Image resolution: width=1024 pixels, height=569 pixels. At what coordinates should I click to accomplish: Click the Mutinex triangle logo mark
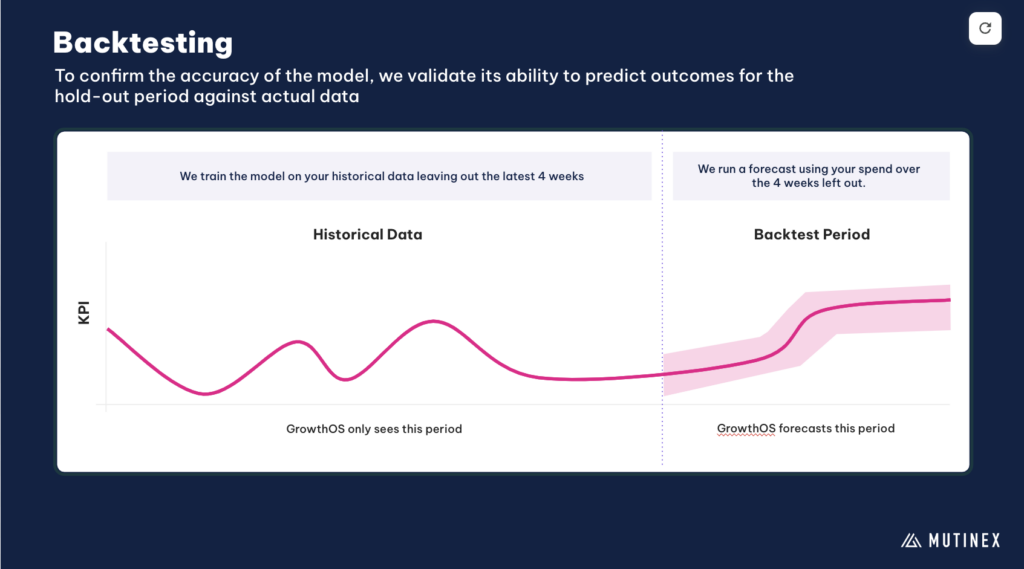tap(911, 540)
